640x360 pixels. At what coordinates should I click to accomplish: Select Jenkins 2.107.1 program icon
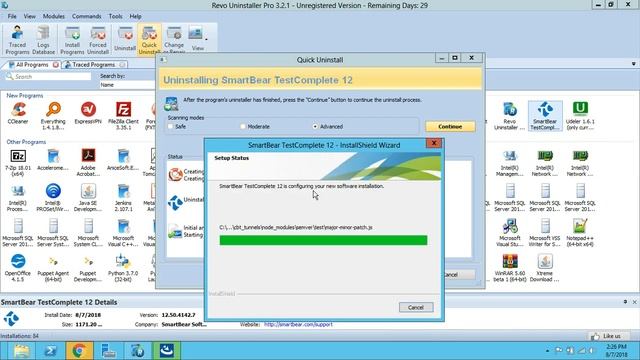coord(123,198)
